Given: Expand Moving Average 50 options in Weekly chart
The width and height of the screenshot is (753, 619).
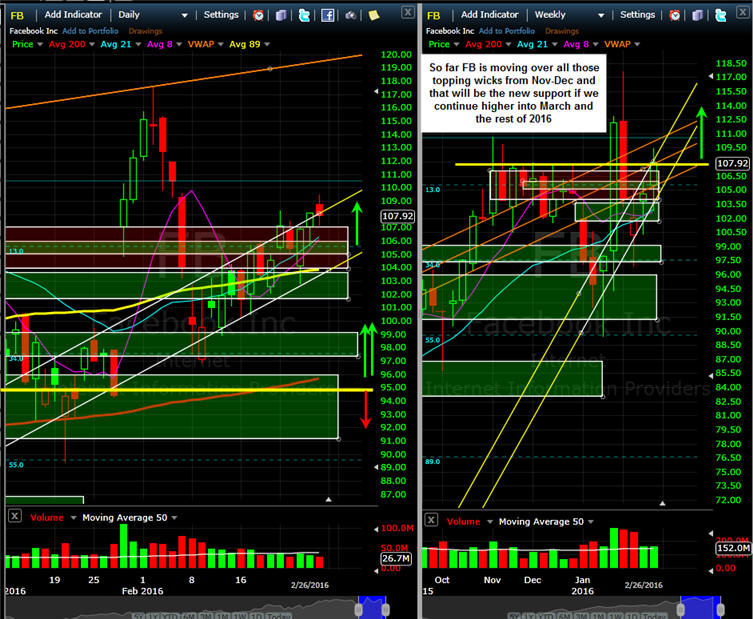Looking at the screenshot, I should click(591, 522).
